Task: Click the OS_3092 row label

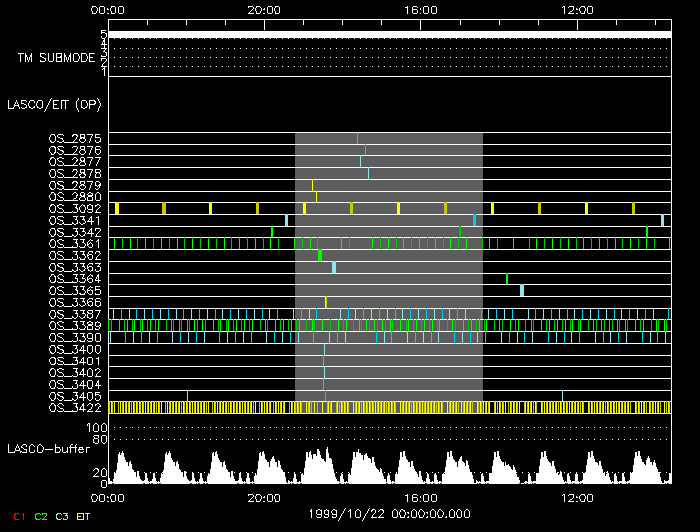Action: 75,208
